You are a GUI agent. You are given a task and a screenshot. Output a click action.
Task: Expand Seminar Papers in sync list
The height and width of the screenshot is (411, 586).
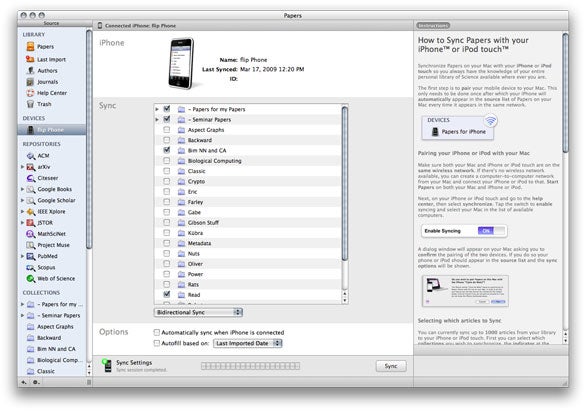157,120
